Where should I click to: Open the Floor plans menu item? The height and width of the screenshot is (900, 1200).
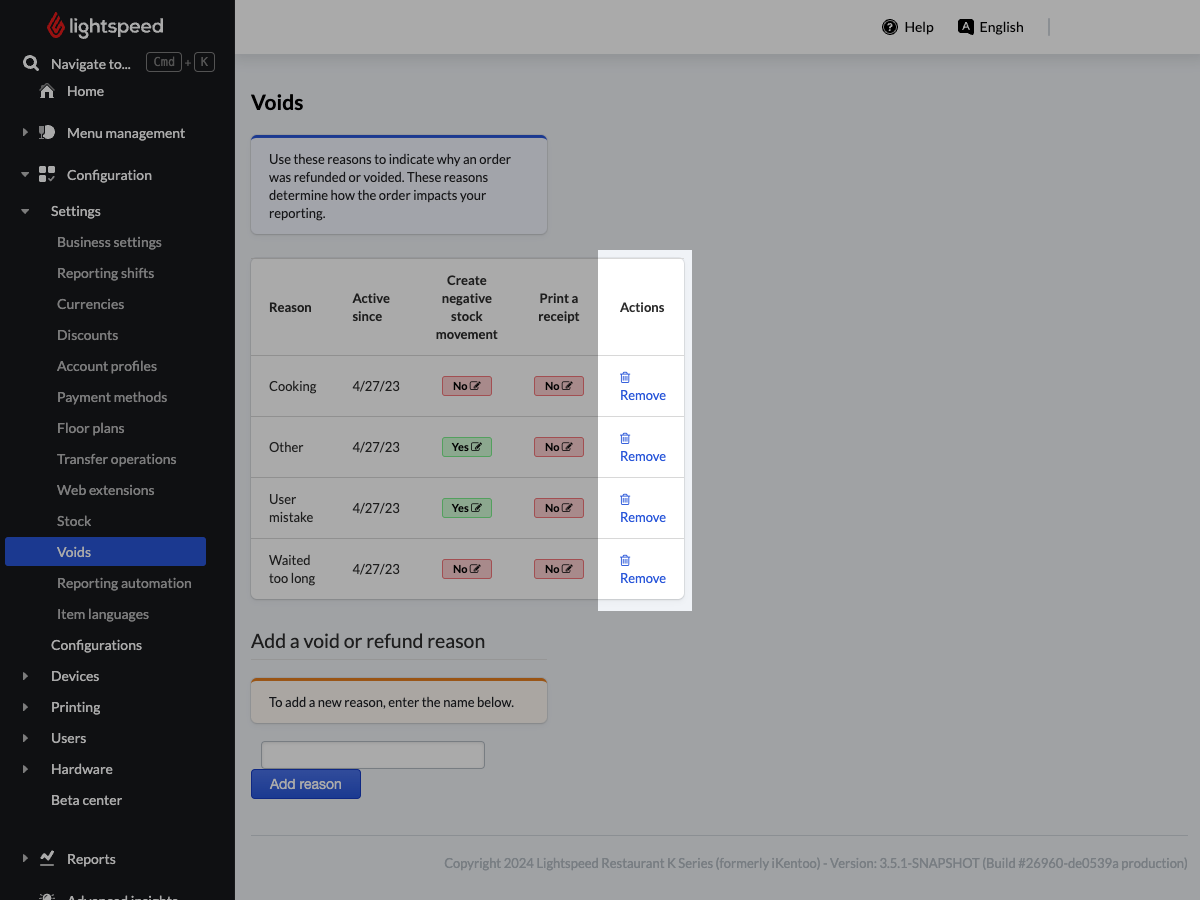[x=91, y=428]
